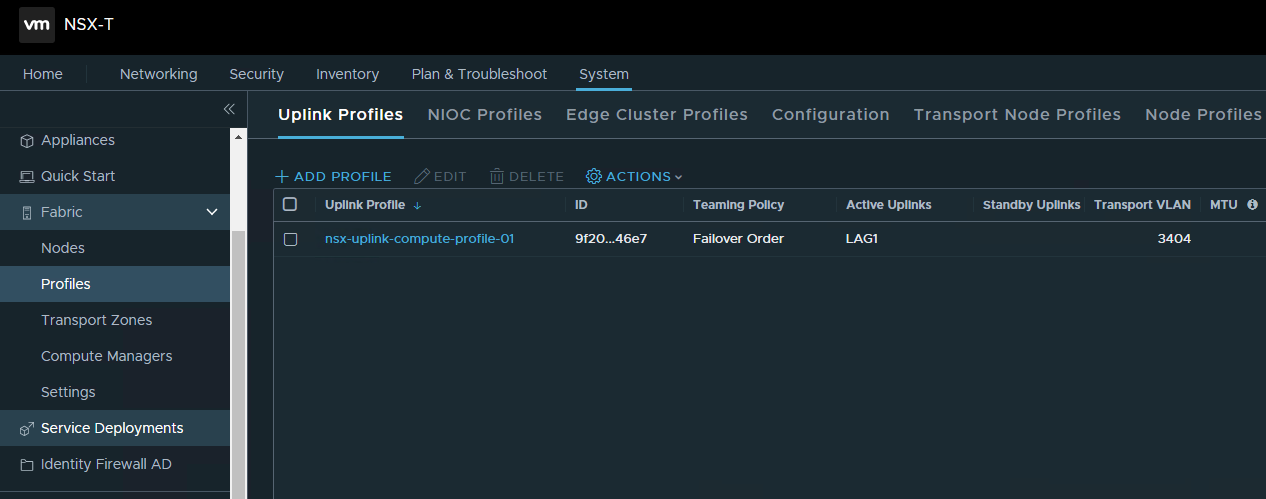Click the Quick Start laptop icon
The width and height of the screenshot is (1266, 499).
click(27, 177)
